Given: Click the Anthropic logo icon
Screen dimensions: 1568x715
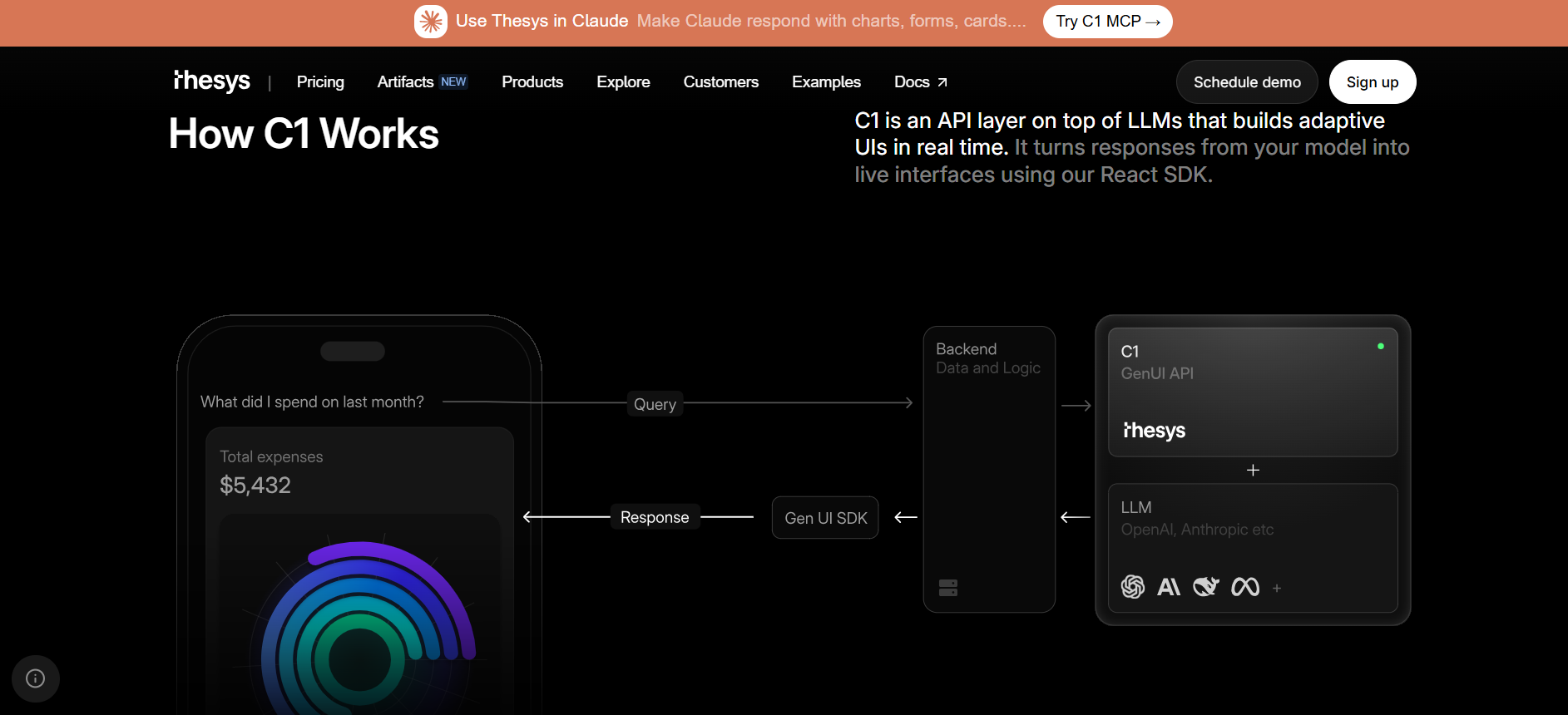Looking at the screenshot, I should coord(1169,587).
